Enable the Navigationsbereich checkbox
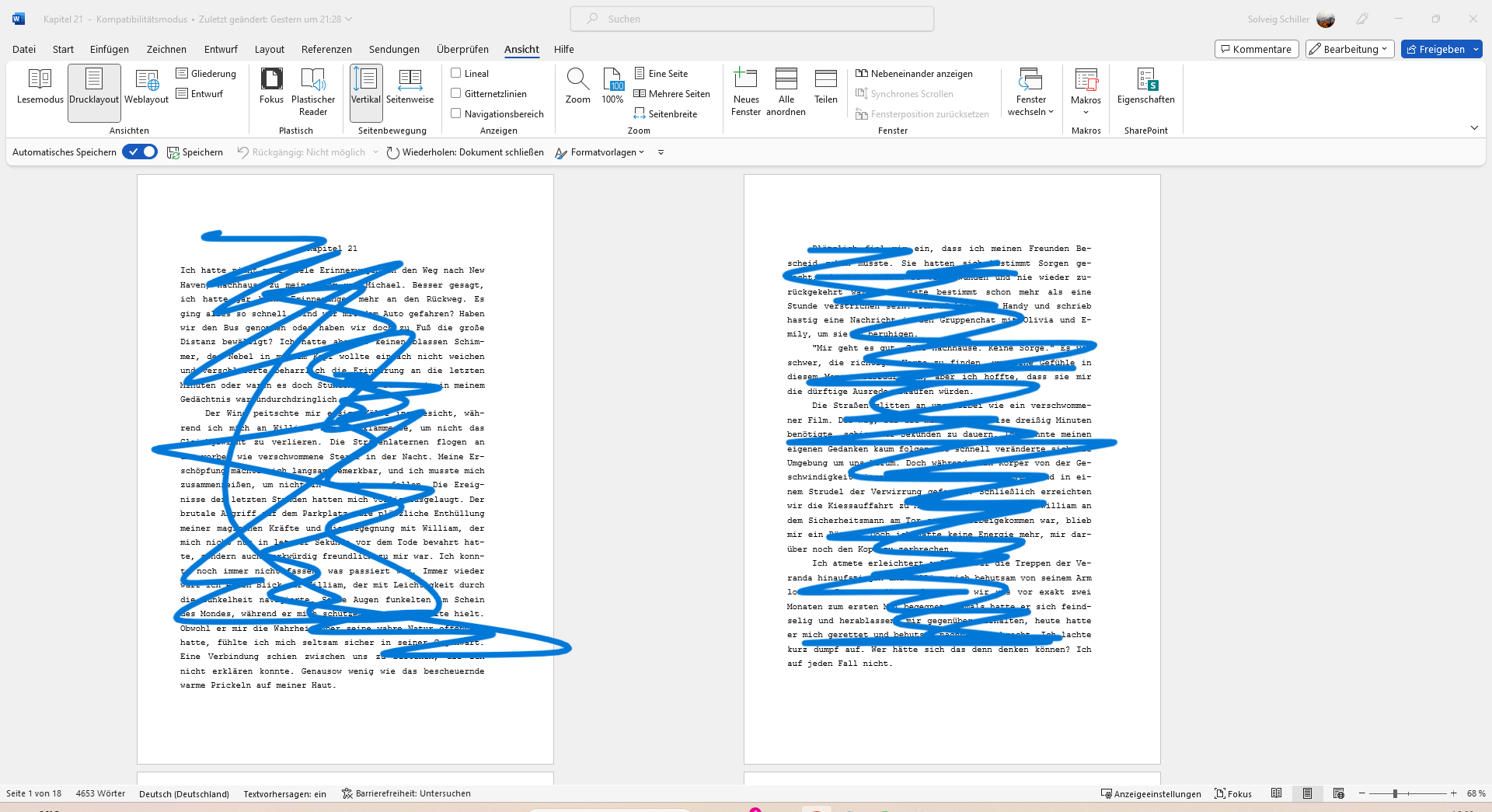 pyautogui.click(x=456, y=113)
